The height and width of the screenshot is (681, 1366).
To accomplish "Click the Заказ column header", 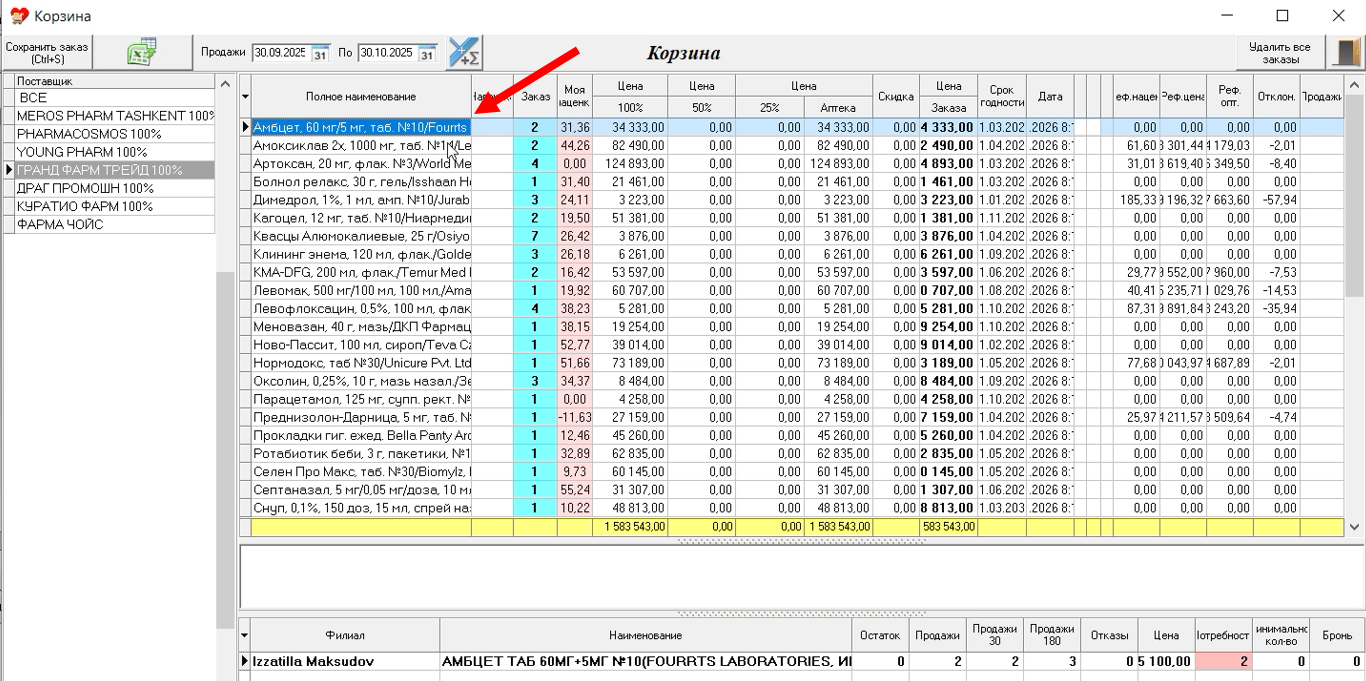I will coord(535,97).
